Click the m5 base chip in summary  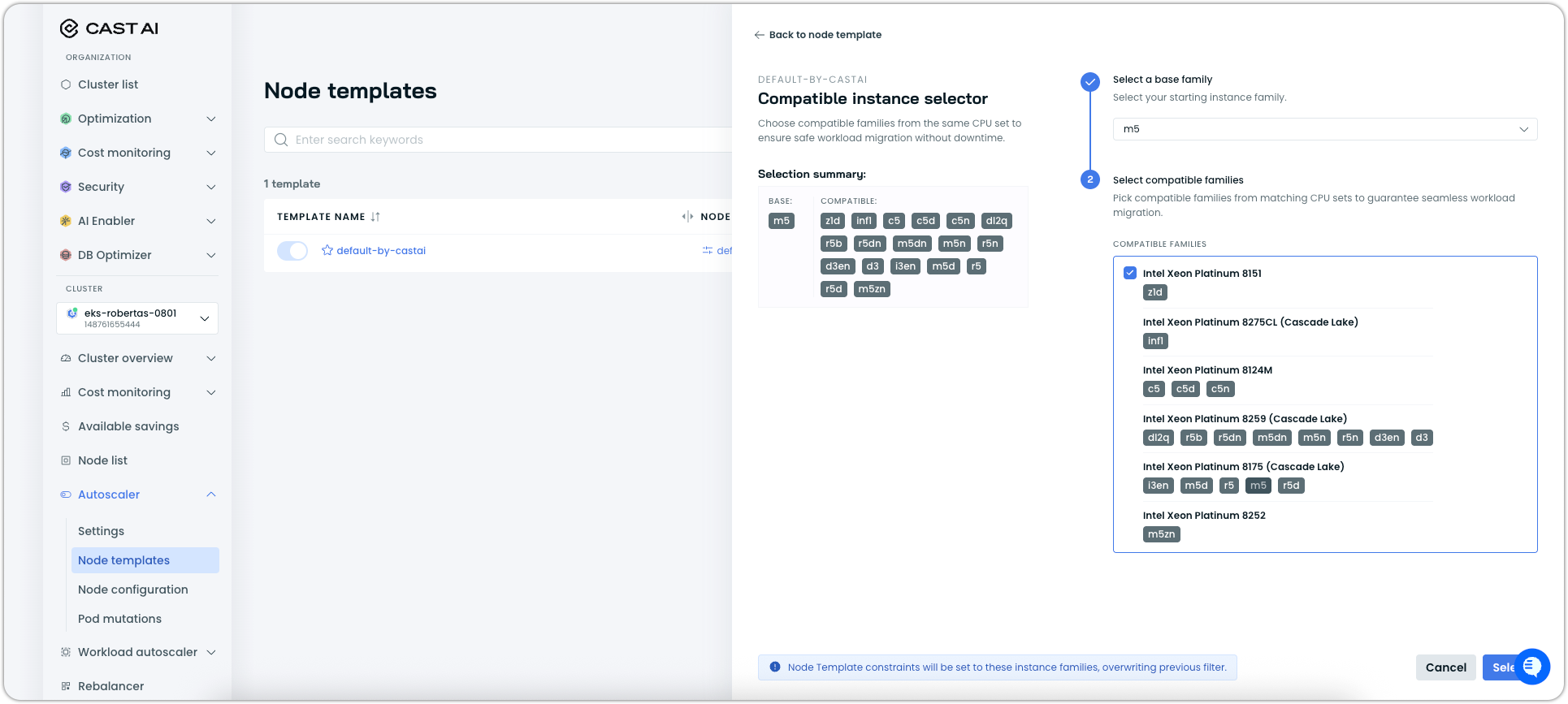coord(782,221)
